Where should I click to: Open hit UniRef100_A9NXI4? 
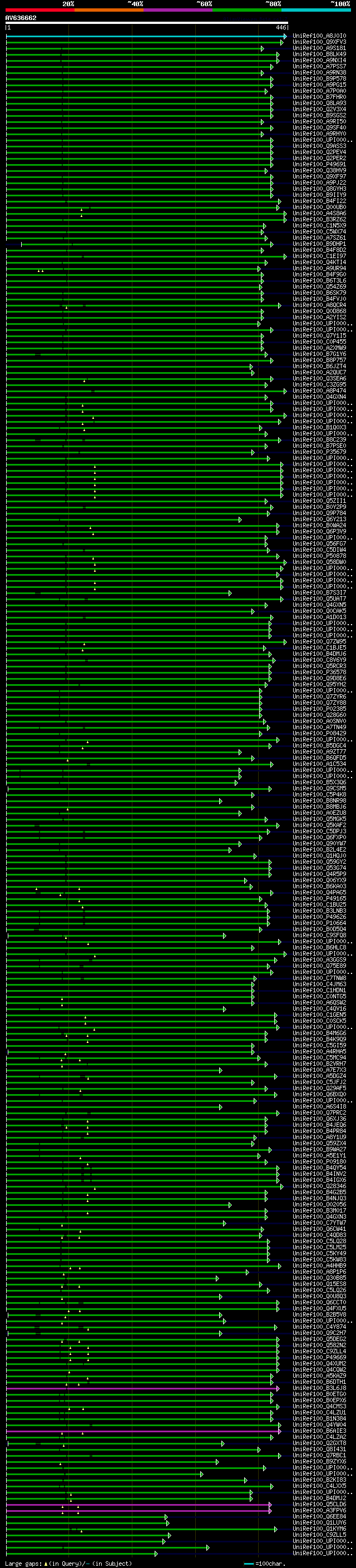click(319, 60)
